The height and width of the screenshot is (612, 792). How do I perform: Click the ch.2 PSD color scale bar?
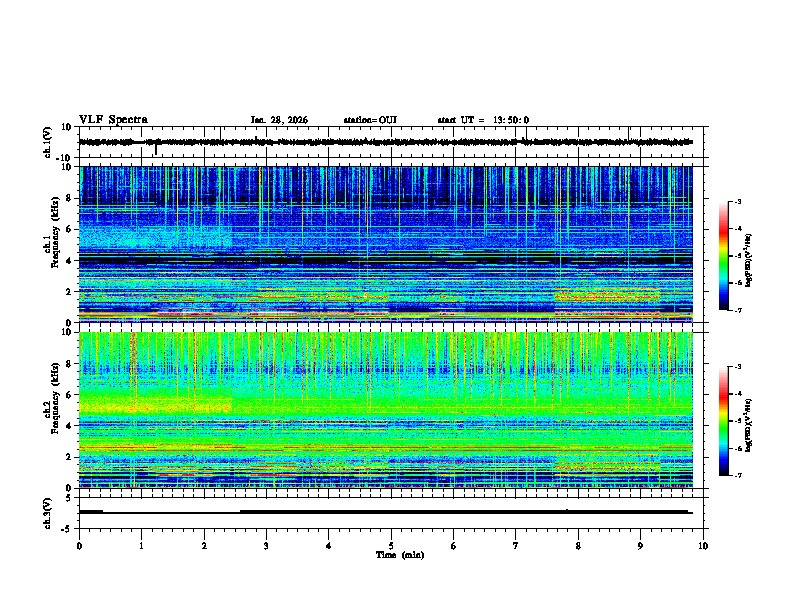coord(724,421)
